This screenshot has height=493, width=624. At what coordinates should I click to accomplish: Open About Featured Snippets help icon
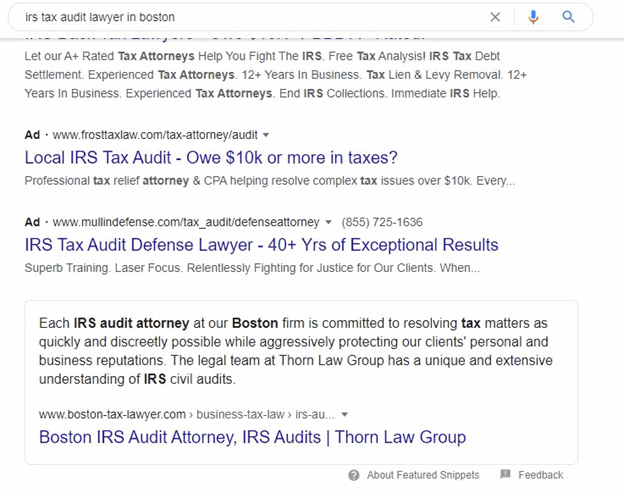pyautogui.click(x=354, y=475)
